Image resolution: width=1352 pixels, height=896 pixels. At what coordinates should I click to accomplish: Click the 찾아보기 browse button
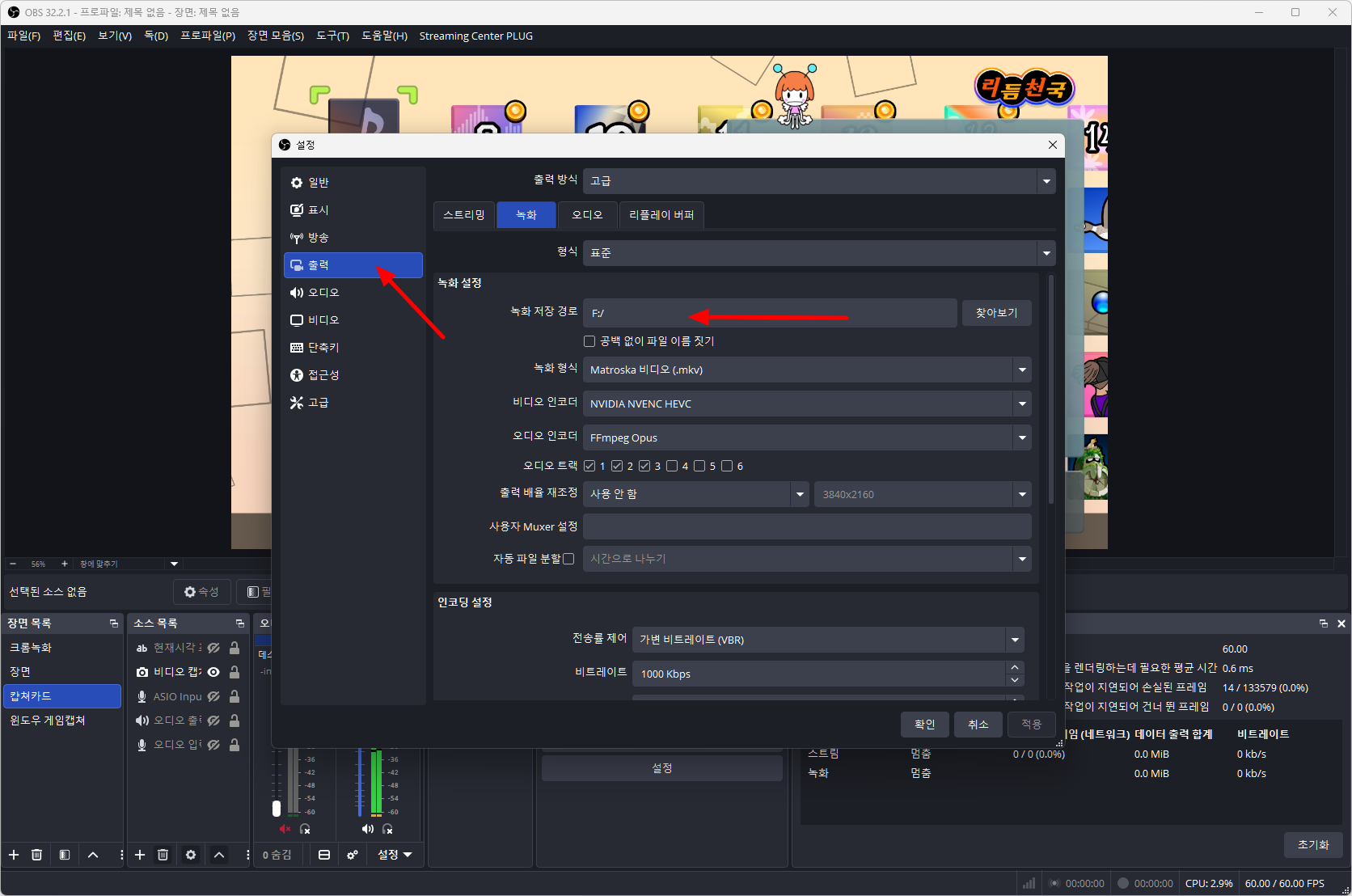996,313
